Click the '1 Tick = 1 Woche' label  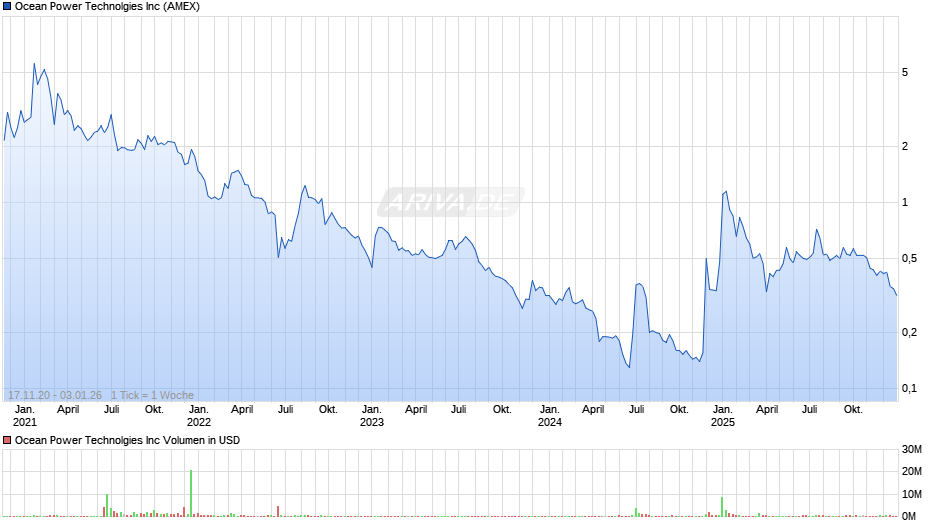[152, 395]
